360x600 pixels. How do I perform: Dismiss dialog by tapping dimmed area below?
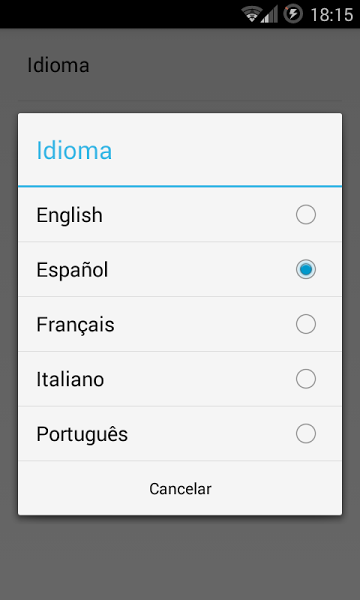(180, 558)
